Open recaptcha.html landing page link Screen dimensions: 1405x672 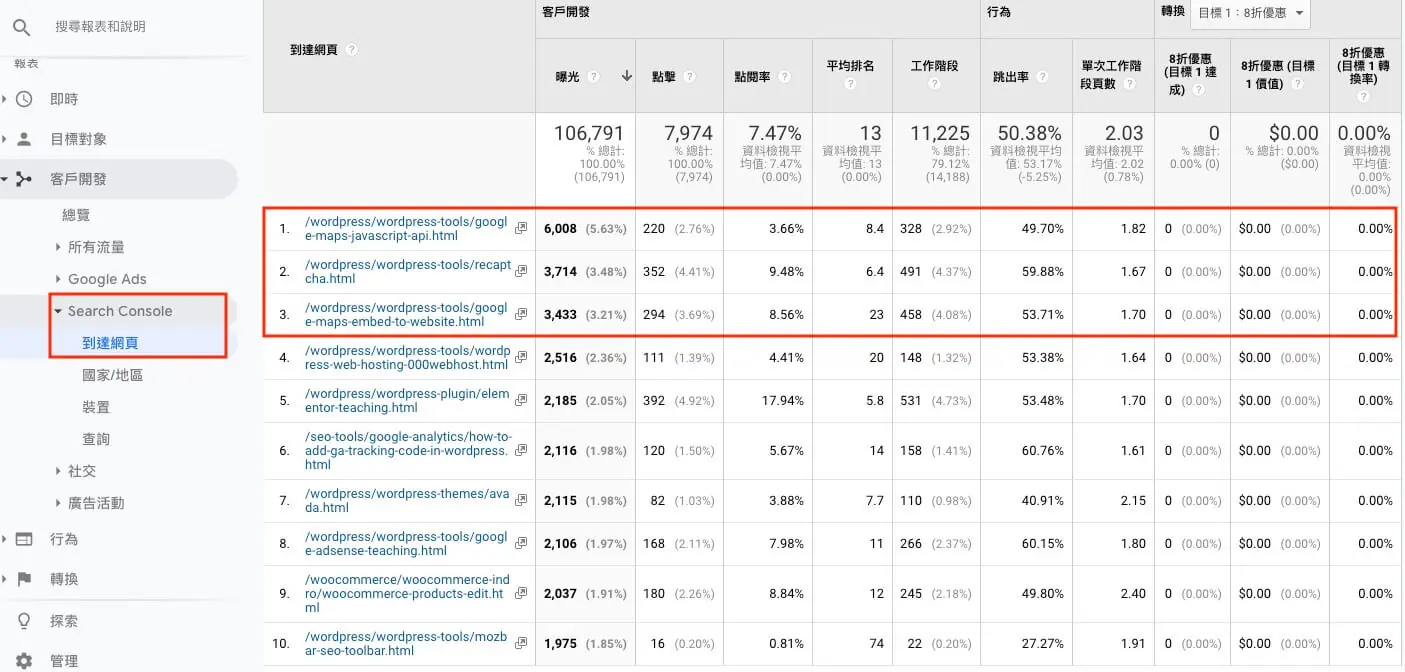(408, 272)
